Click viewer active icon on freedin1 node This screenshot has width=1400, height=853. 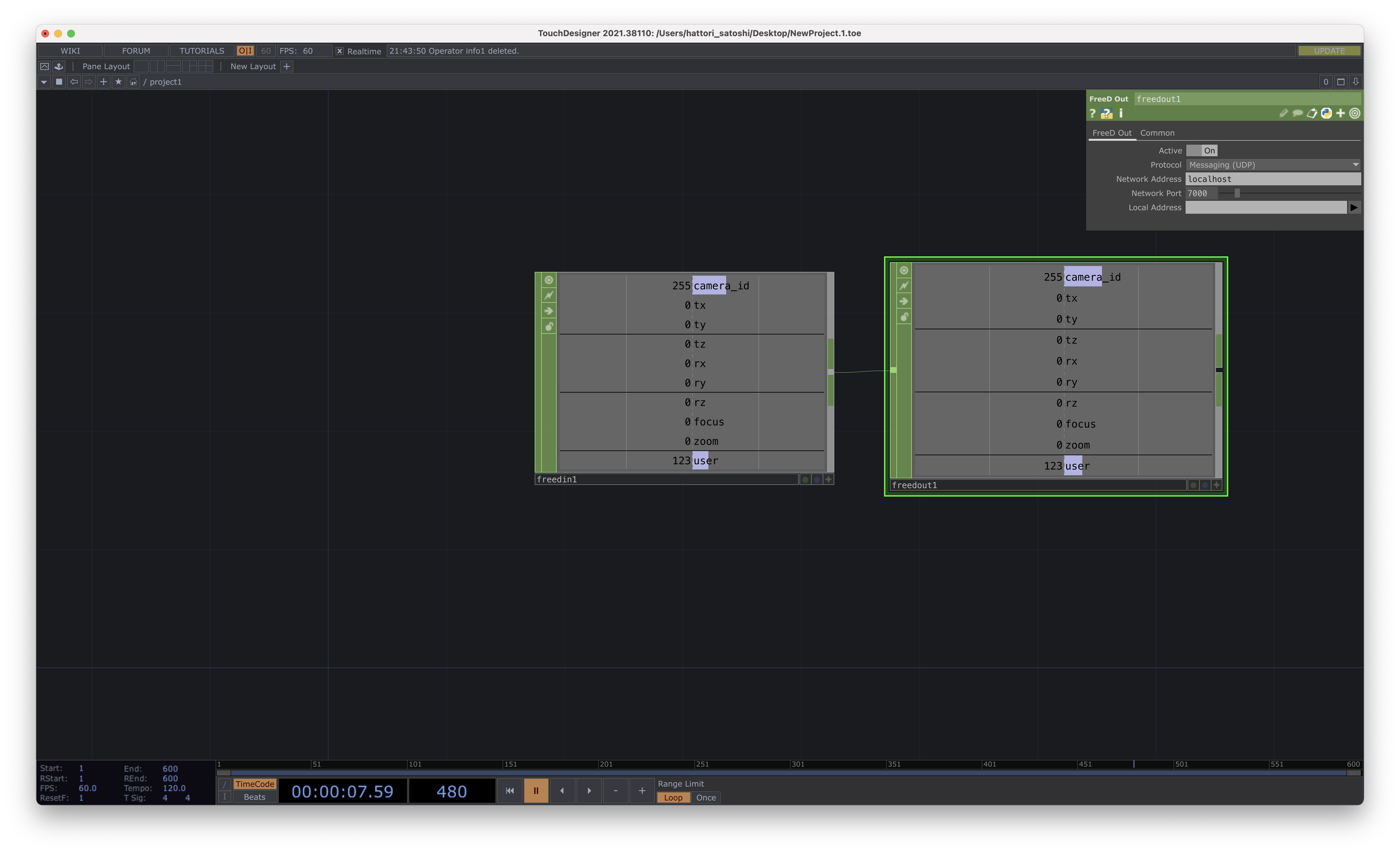point(549,280)
